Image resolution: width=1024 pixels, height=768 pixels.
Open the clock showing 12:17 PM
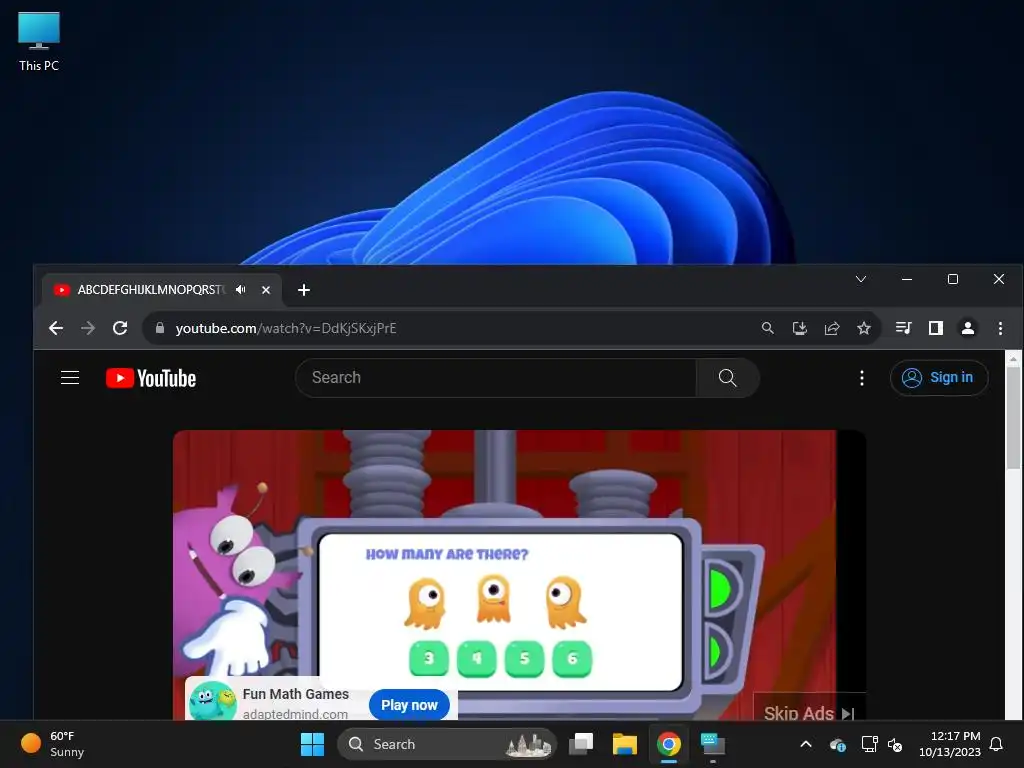pyautogui.click(x=950, y=744)
